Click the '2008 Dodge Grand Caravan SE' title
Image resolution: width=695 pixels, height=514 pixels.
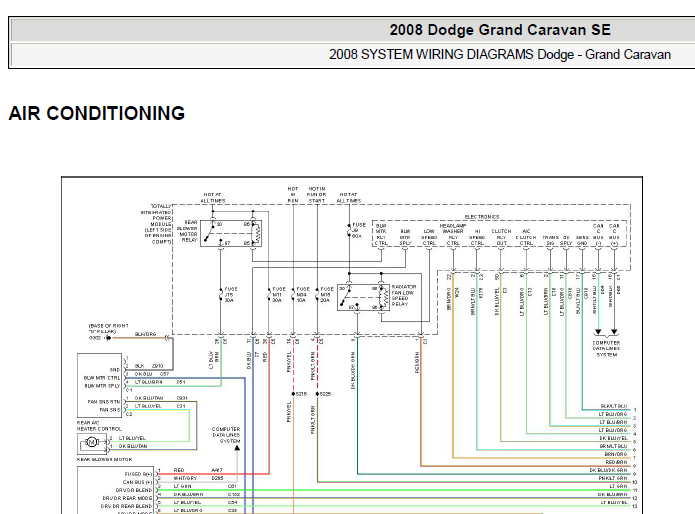[500, 30]
